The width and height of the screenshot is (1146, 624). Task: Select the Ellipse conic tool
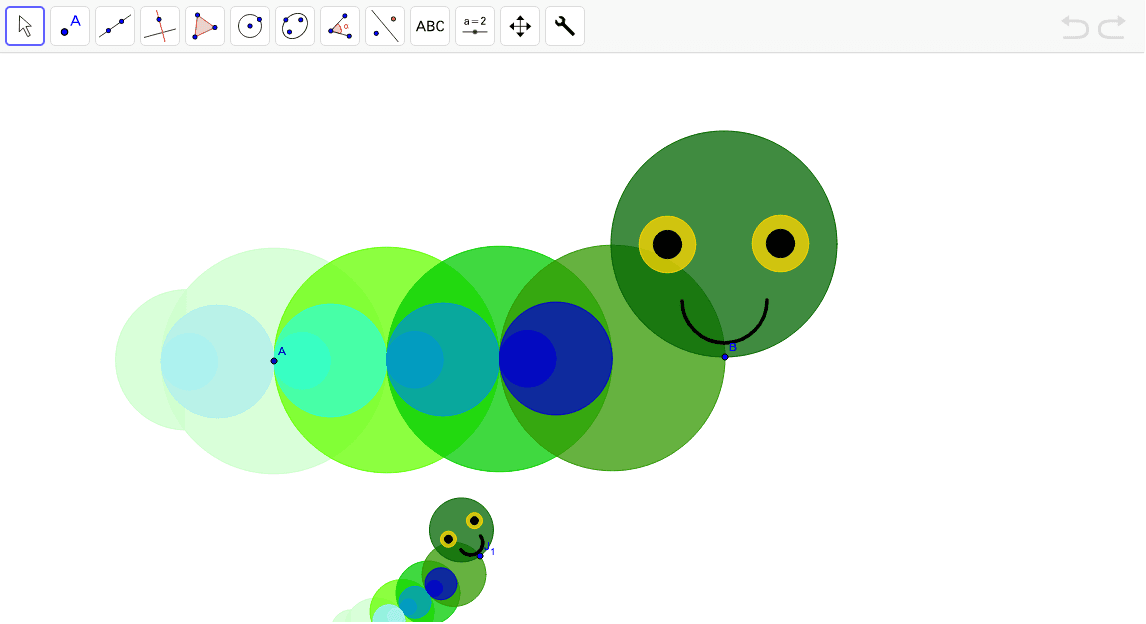[x=295, y=26]
